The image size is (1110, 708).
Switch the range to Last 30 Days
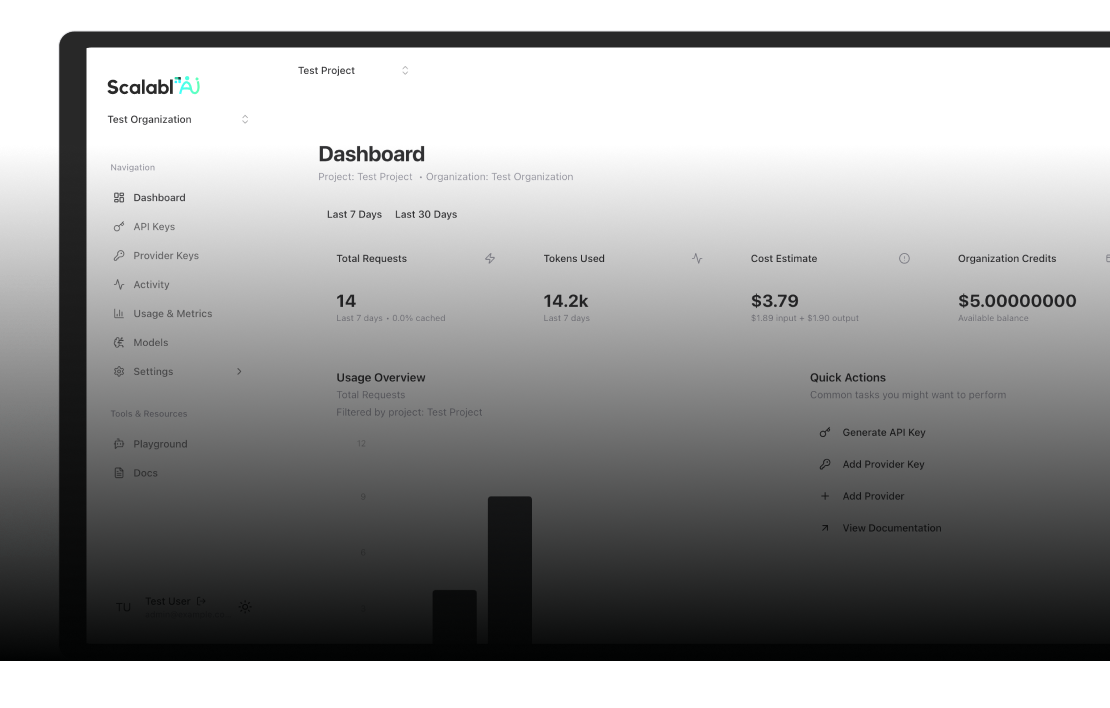click(426, 215)
